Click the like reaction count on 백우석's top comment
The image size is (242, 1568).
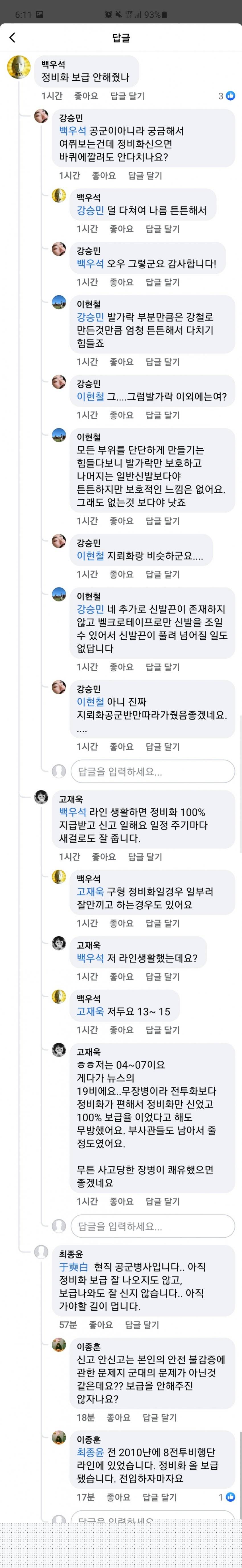click(x=226, y=96)
